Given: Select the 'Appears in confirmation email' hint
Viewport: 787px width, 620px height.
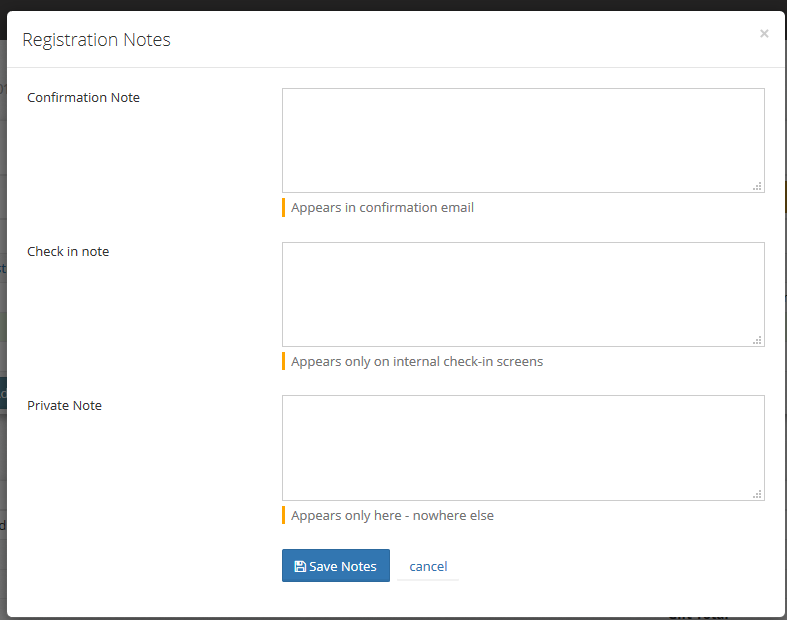Looking at the screenshot, I should coord(382,207).
